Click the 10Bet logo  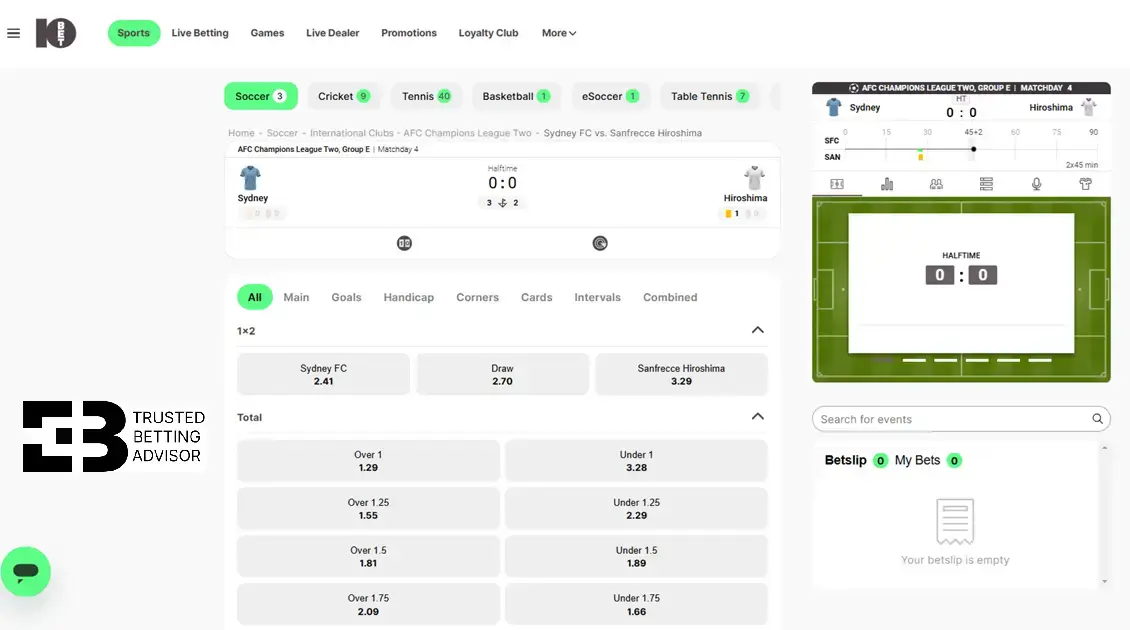tap(56, 33)
